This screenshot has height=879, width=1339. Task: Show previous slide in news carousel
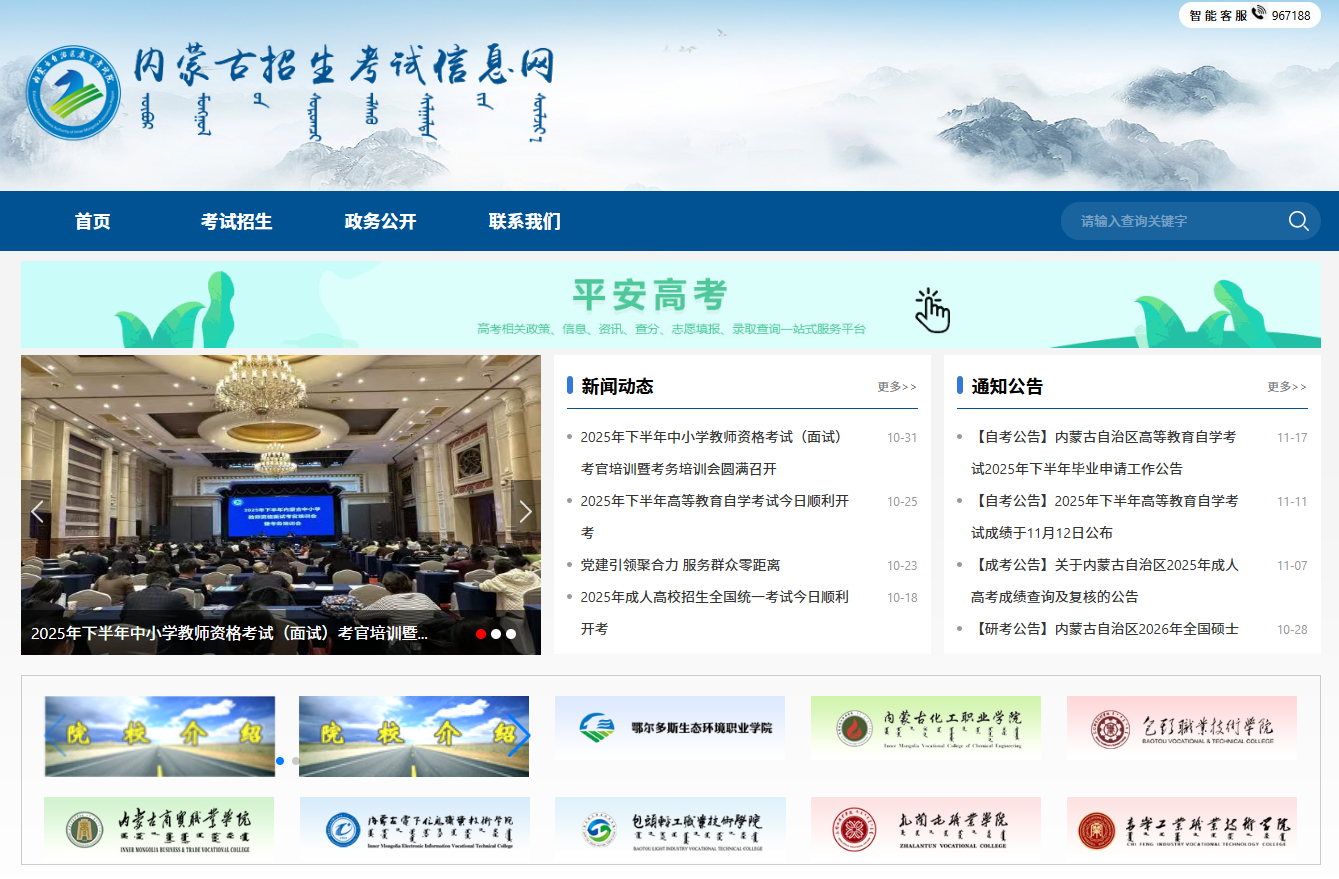[37, 512]
